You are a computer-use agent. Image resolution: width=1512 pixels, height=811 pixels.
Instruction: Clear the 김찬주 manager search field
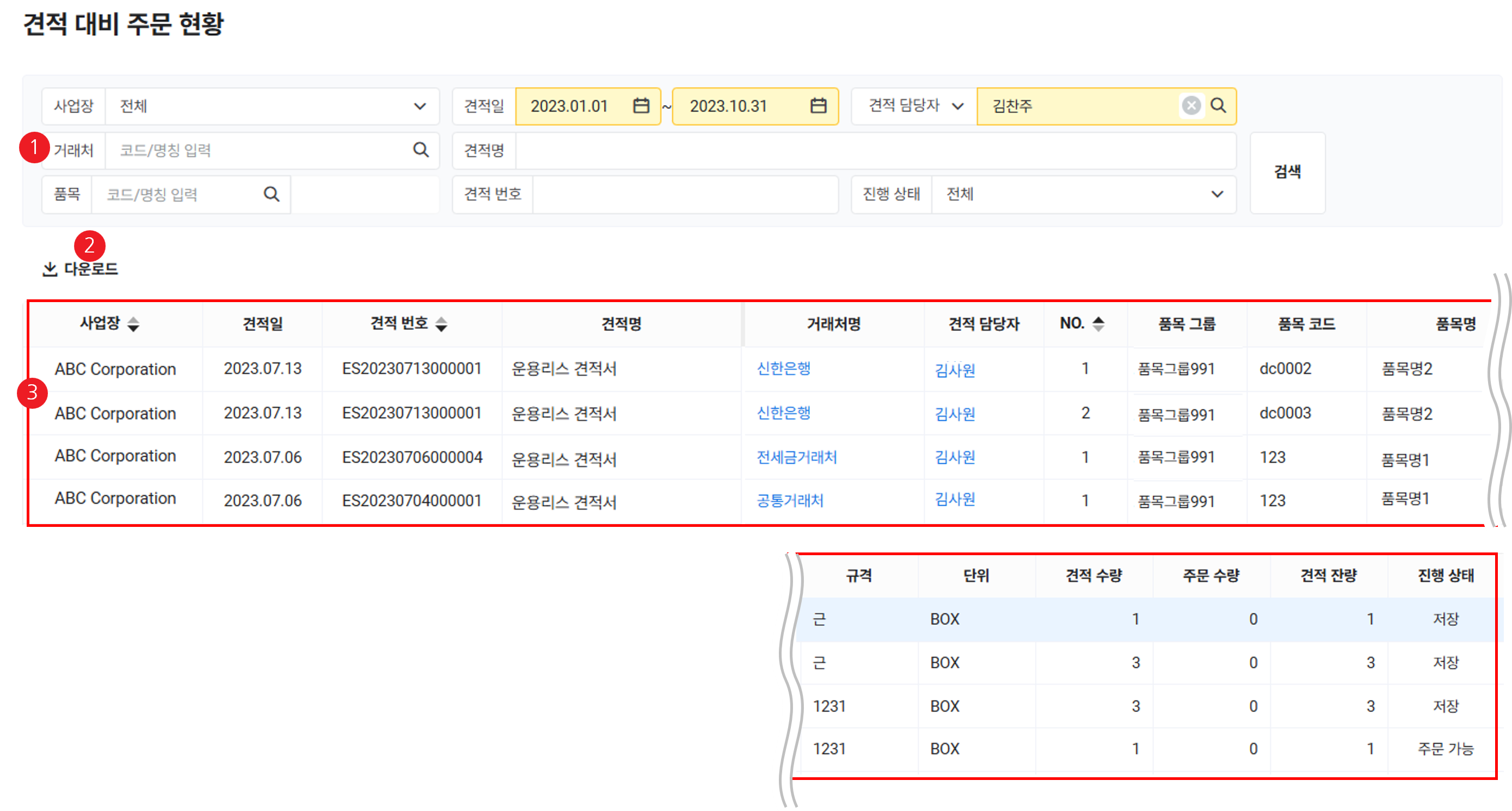point(1191,106)
